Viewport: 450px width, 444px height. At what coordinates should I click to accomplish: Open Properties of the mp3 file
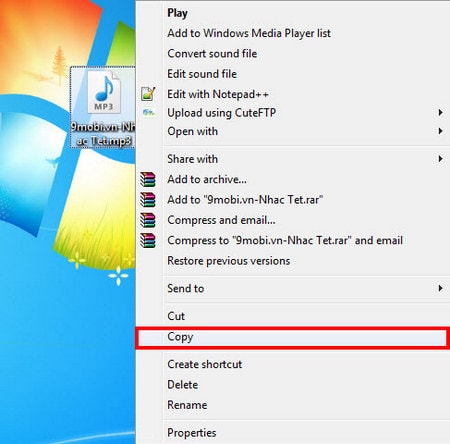coord(192,433)
